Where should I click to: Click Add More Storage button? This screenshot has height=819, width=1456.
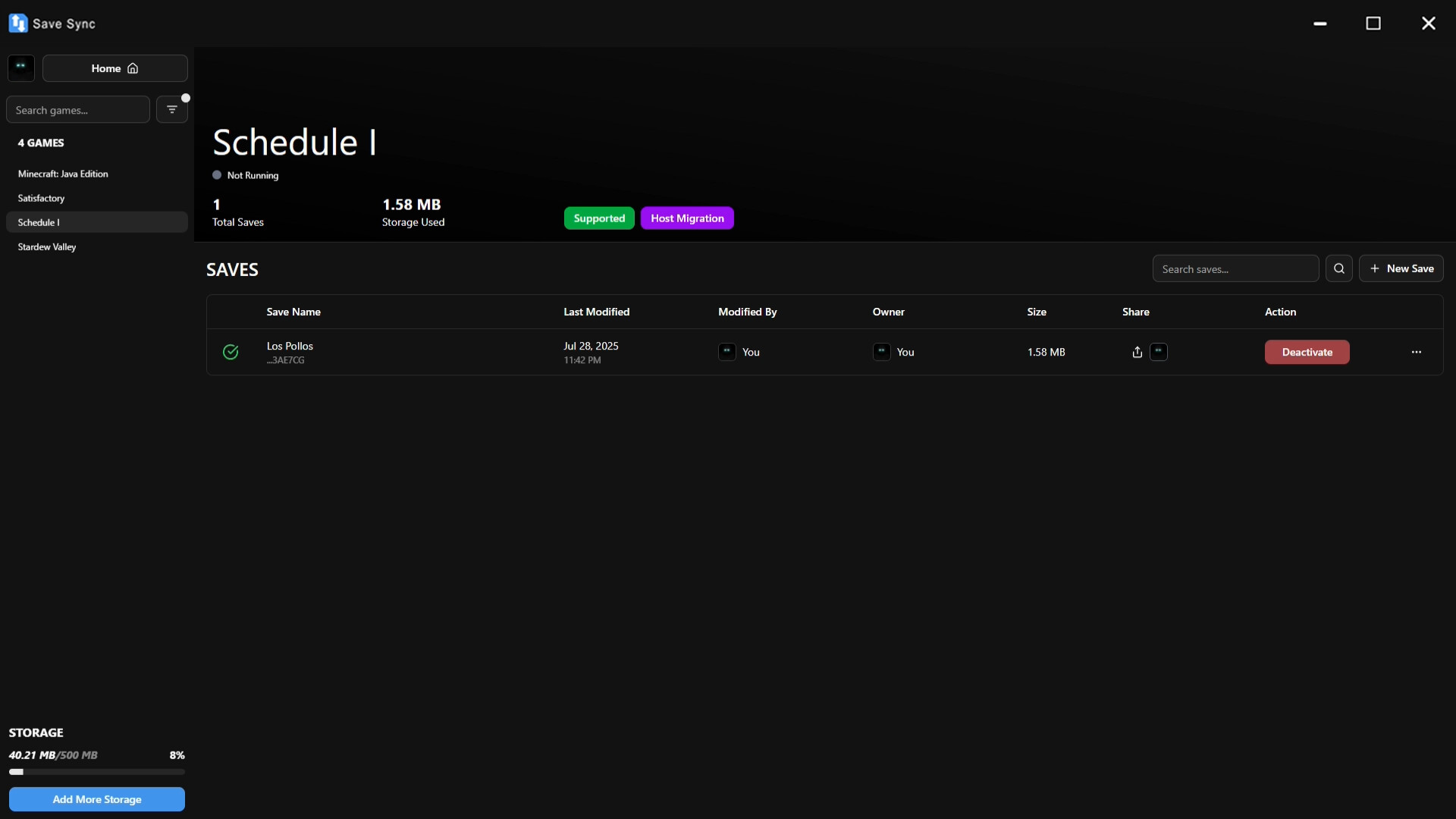pyautogui.click(x=96, y=799)
